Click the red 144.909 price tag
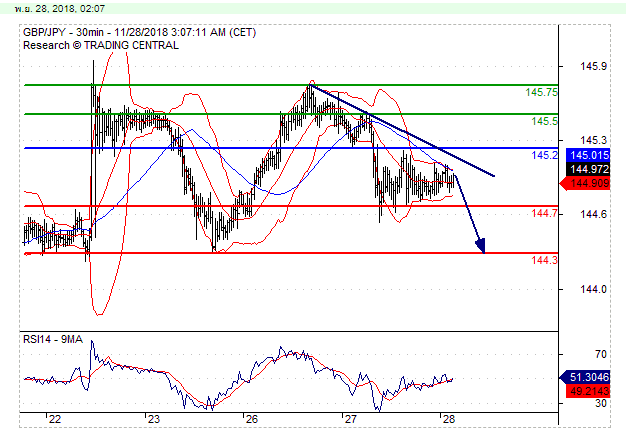 [588, 183]
